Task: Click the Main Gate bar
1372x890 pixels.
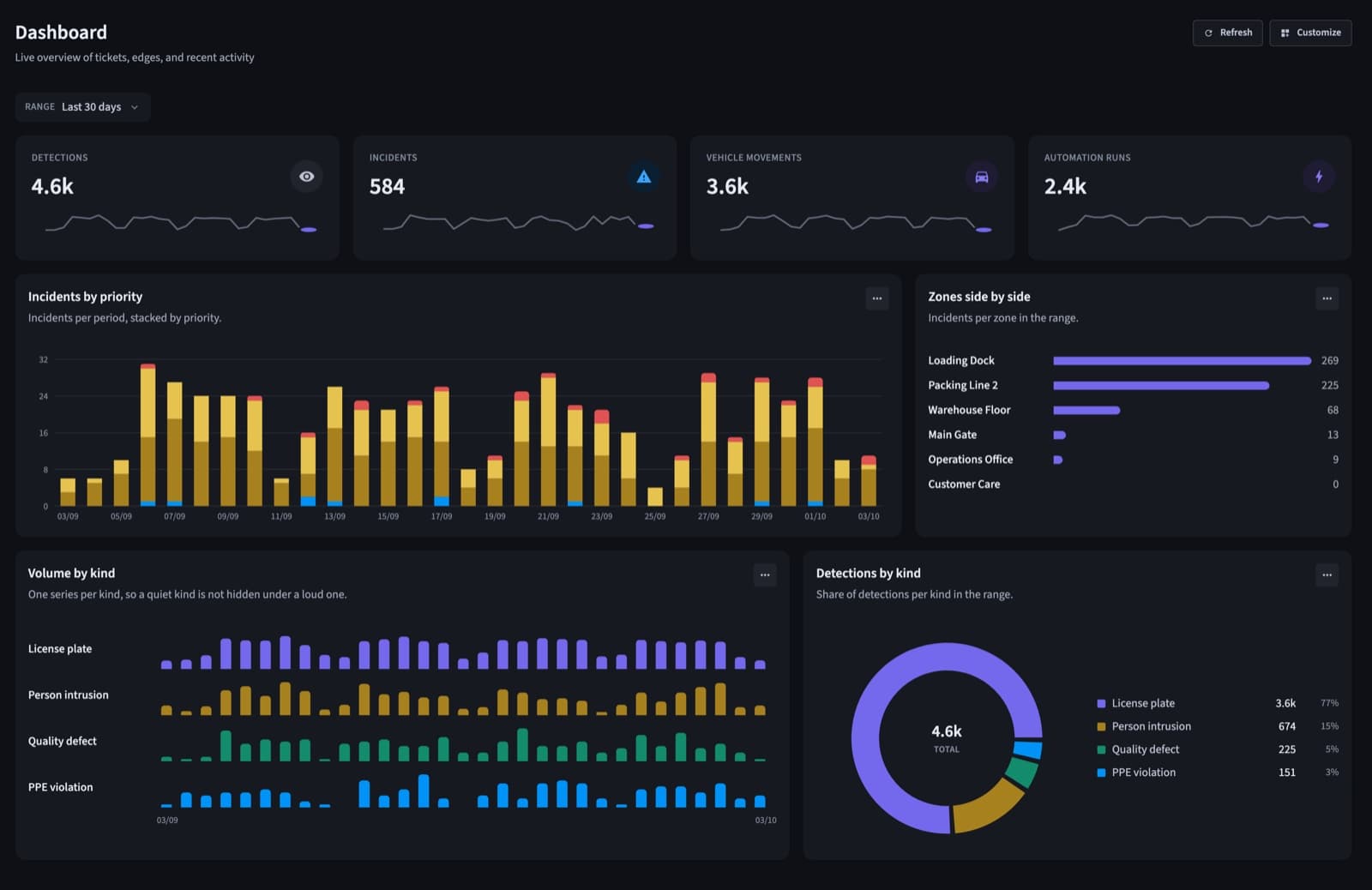Action: (x=1059, y=436)
